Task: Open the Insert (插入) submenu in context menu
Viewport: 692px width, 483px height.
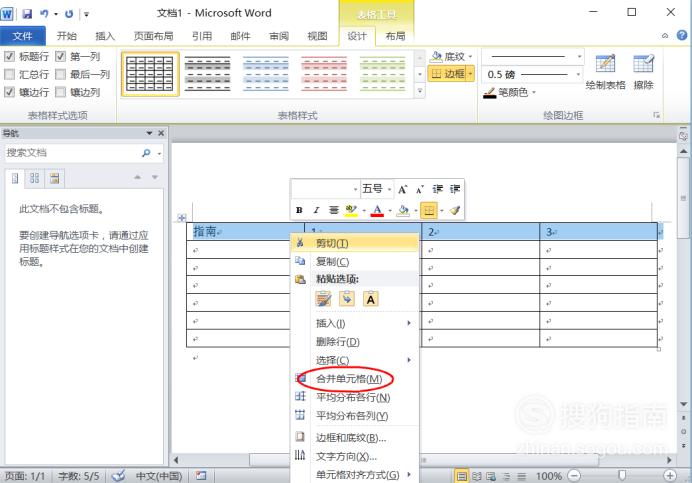Action: click(x=355, y=323)
